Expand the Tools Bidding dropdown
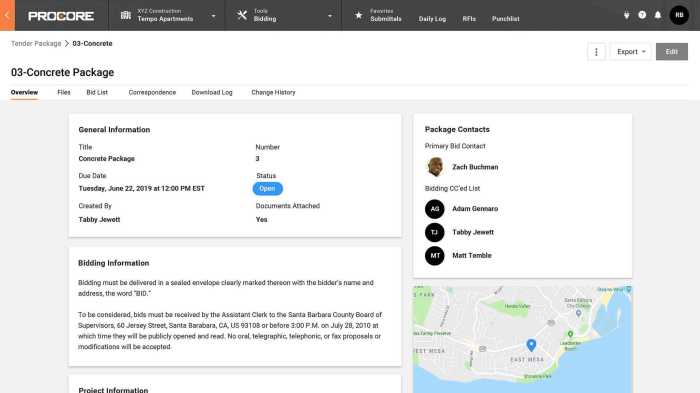This screenshot has width=700, height=393. click(330, 16)
